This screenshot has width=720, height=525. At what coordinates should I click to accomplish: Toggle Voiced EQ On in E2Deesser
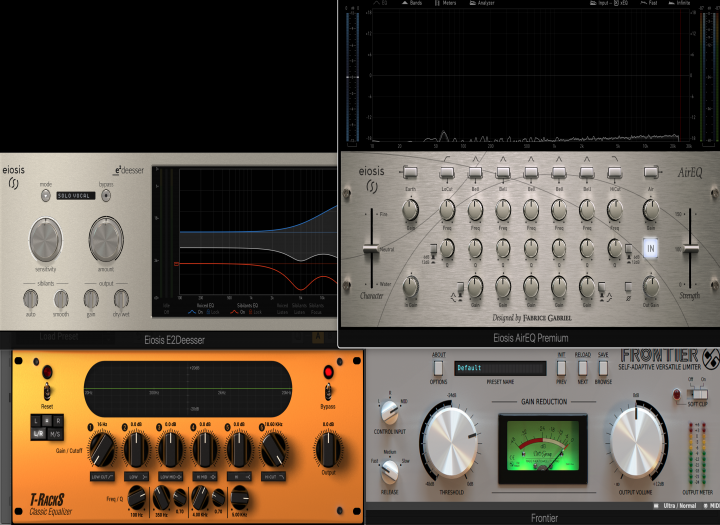196,312
